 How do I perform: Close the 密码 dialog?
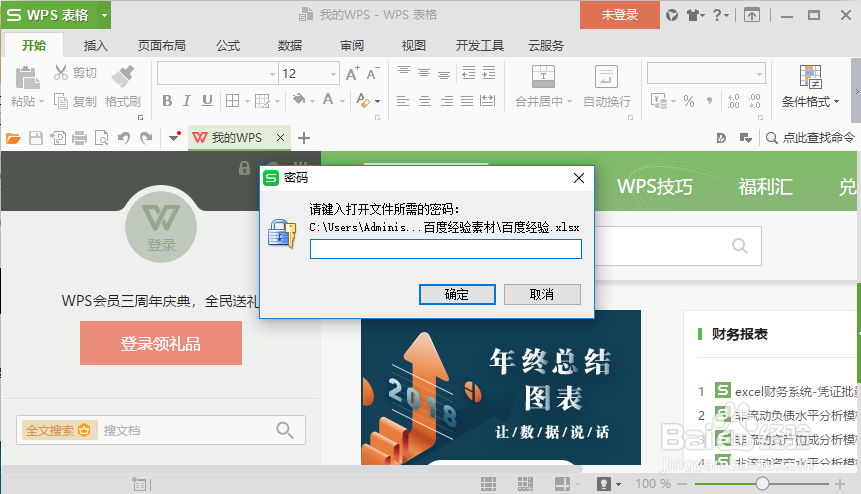click(x=579, y=178)
